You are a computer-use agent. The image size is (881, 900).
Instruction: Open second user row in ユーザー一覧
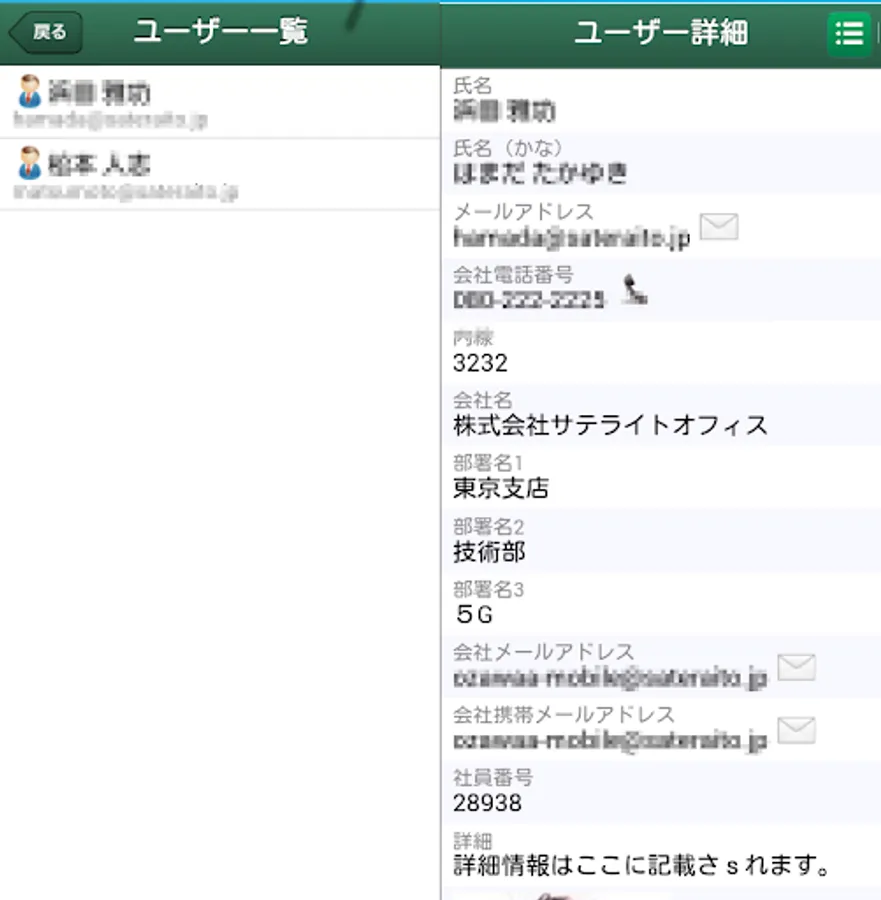(x=220, y=174)
